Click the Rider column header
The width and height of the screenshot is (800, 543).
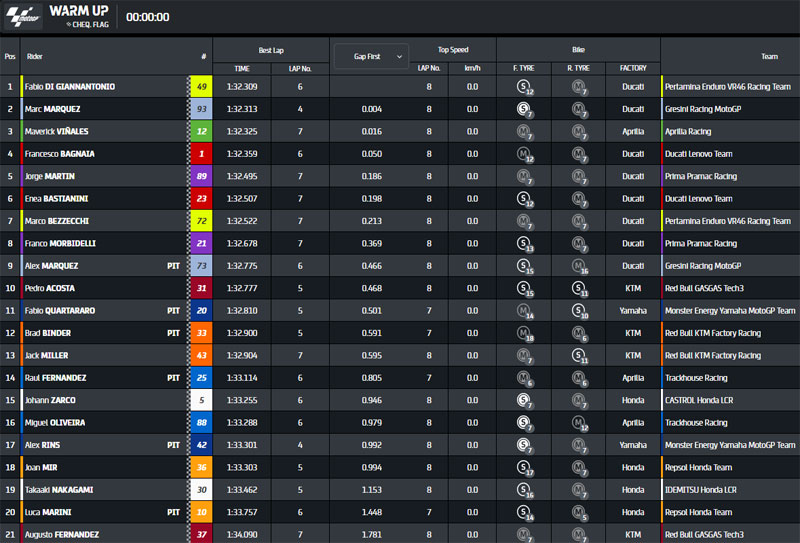pyautogui.click(x=36, y=57)
